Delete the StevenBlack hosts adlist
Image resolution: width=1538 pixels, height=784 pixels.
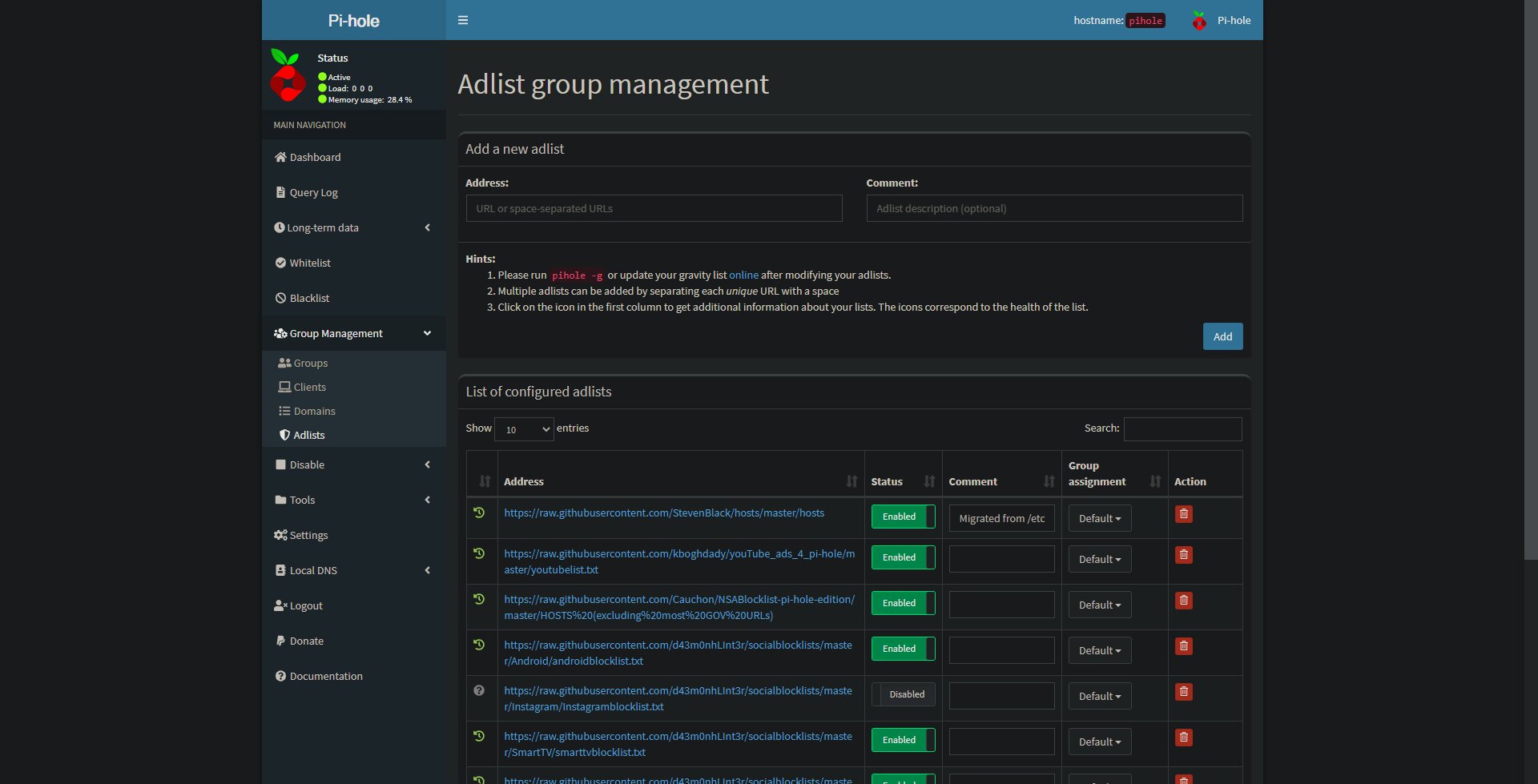pos(1183,514)
